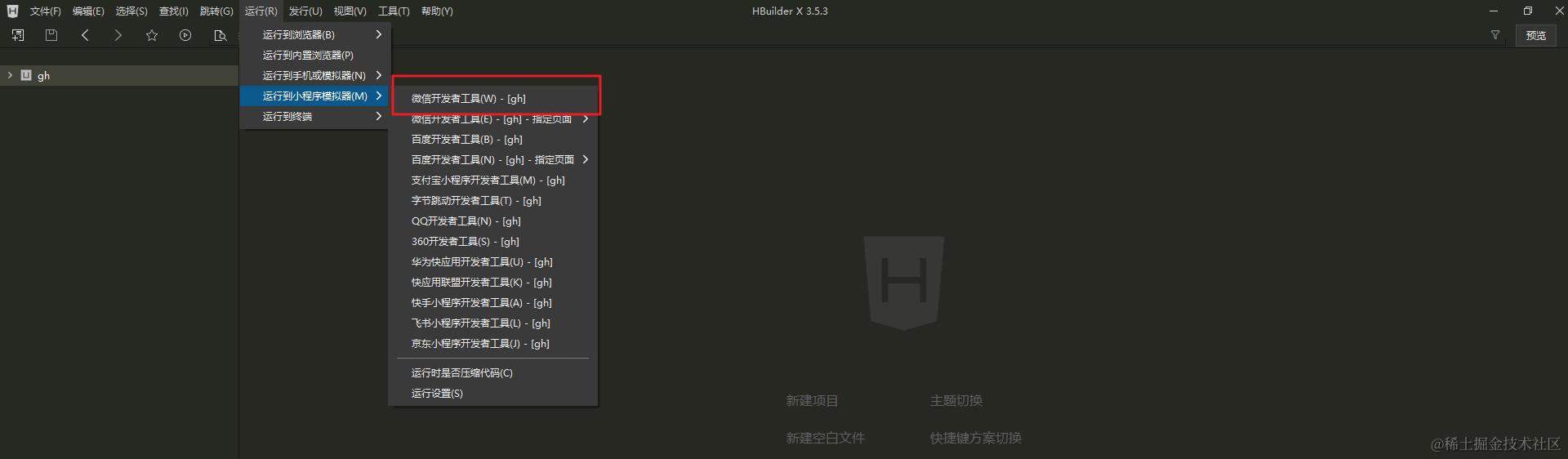This screenshot has height=459, width=1568.
Task: Open the 视图(V) menu
Action: (x=350, y=11)
